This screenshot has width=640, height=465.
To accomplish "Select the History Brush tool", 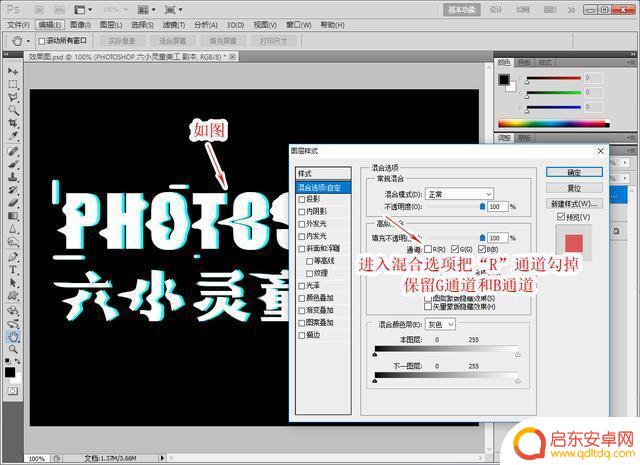I will click(13, 190).
